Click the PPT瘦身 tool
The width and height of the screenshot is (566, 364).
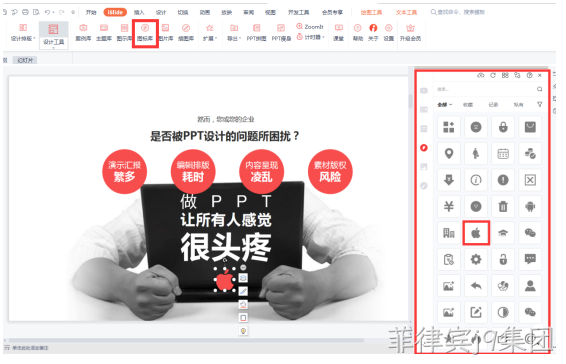(281, 32)
